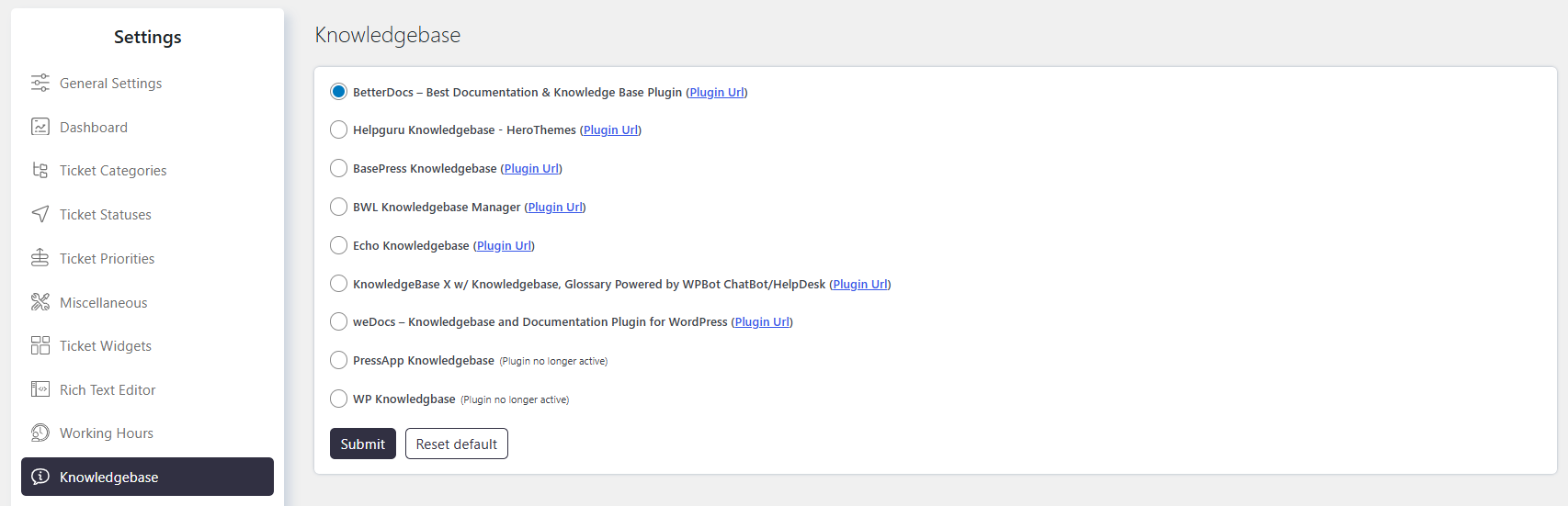Click the WP Knowledgbase 'Plugin no longer active' note

click(x=515, y=399)
